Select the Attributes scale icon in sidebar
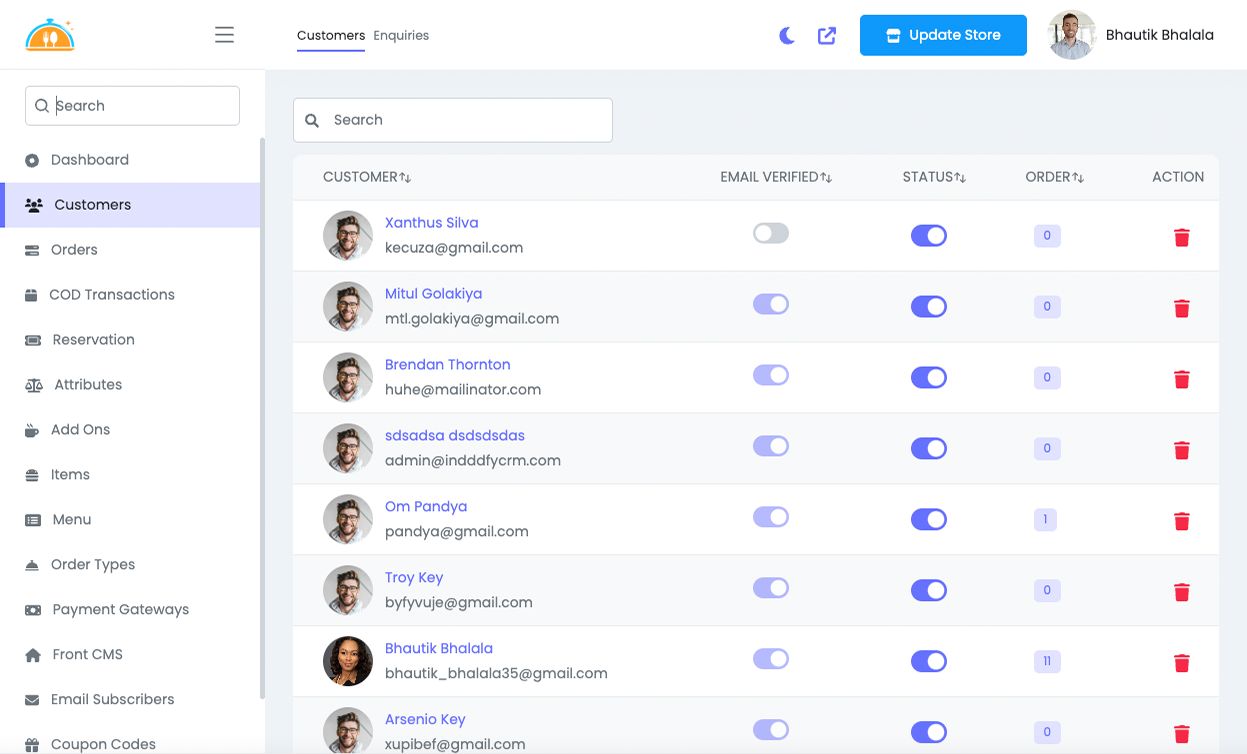Image resolution: width=1247 pixels, height=754 pixels. [x=34, y=385]
